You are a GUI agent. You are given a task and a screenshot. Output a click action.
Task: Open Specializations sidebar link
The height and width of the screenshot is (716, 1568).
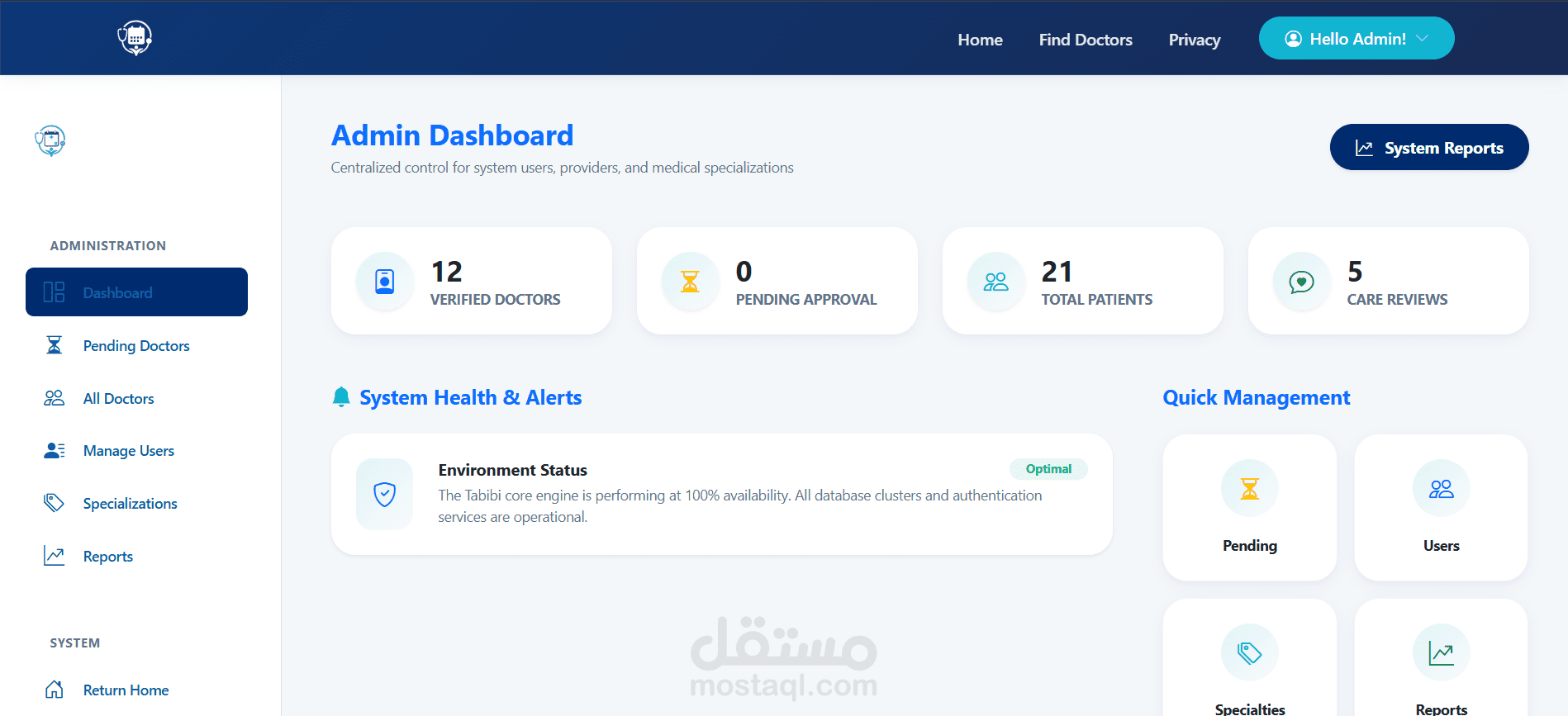click(136, 503)
